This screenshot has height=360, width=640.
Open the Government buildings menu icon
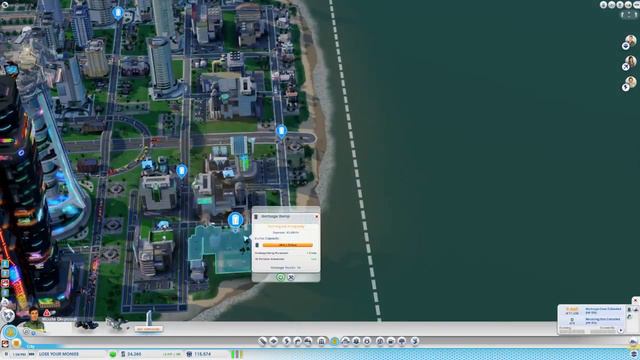click(321, 341)
